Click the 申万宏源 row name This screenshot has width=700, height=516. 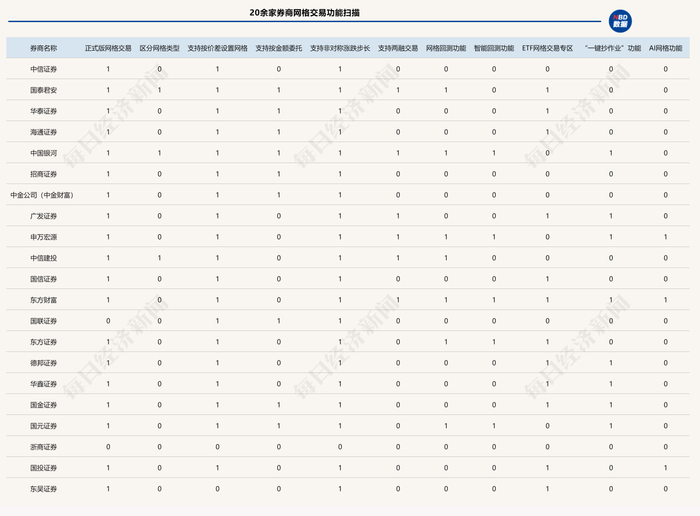tap(43, 237)
